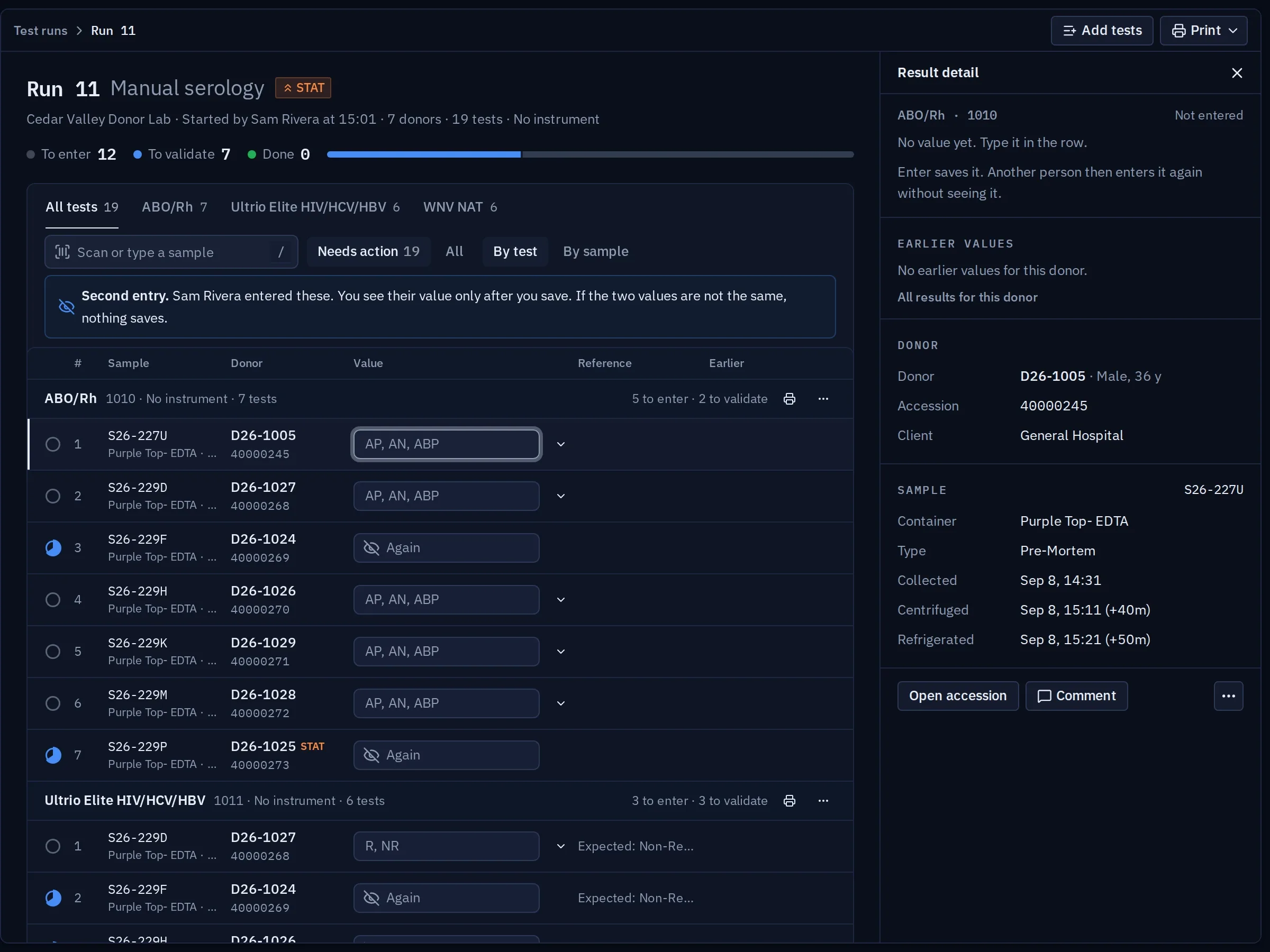Open the Print dropdown menu

[x=1203, y=31]
